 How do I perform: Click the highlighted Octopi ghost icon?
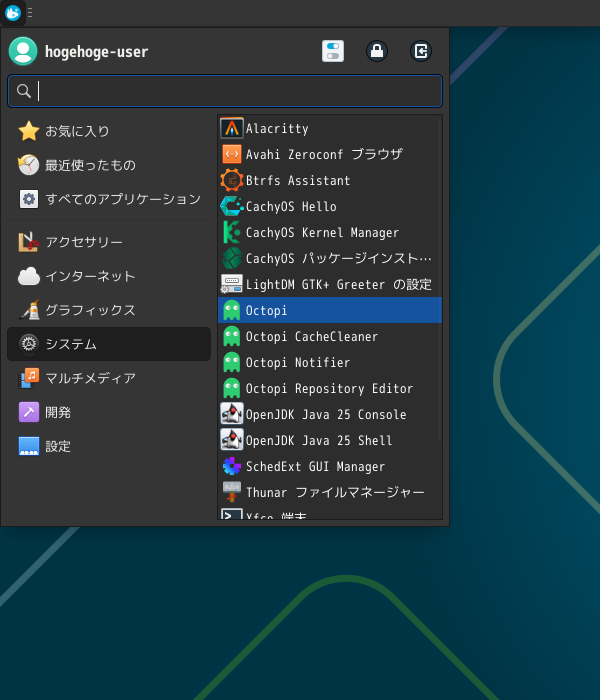tap(232, 310)
